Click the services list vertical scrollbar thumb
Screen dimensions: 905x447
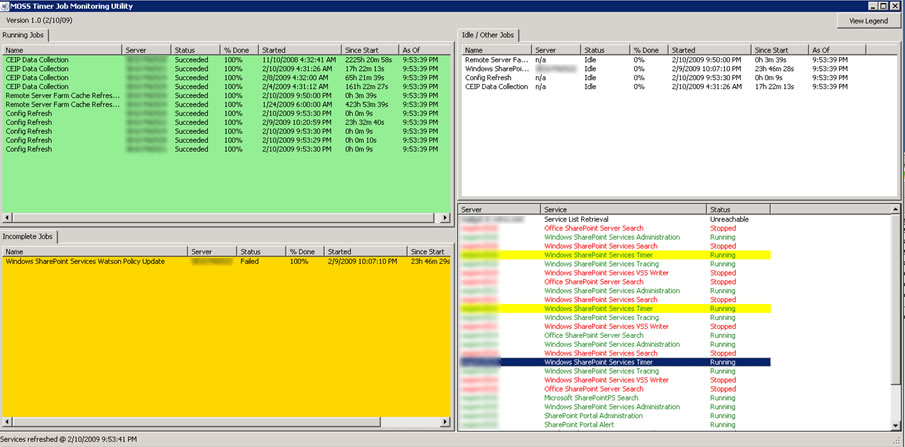pos(895,298)
